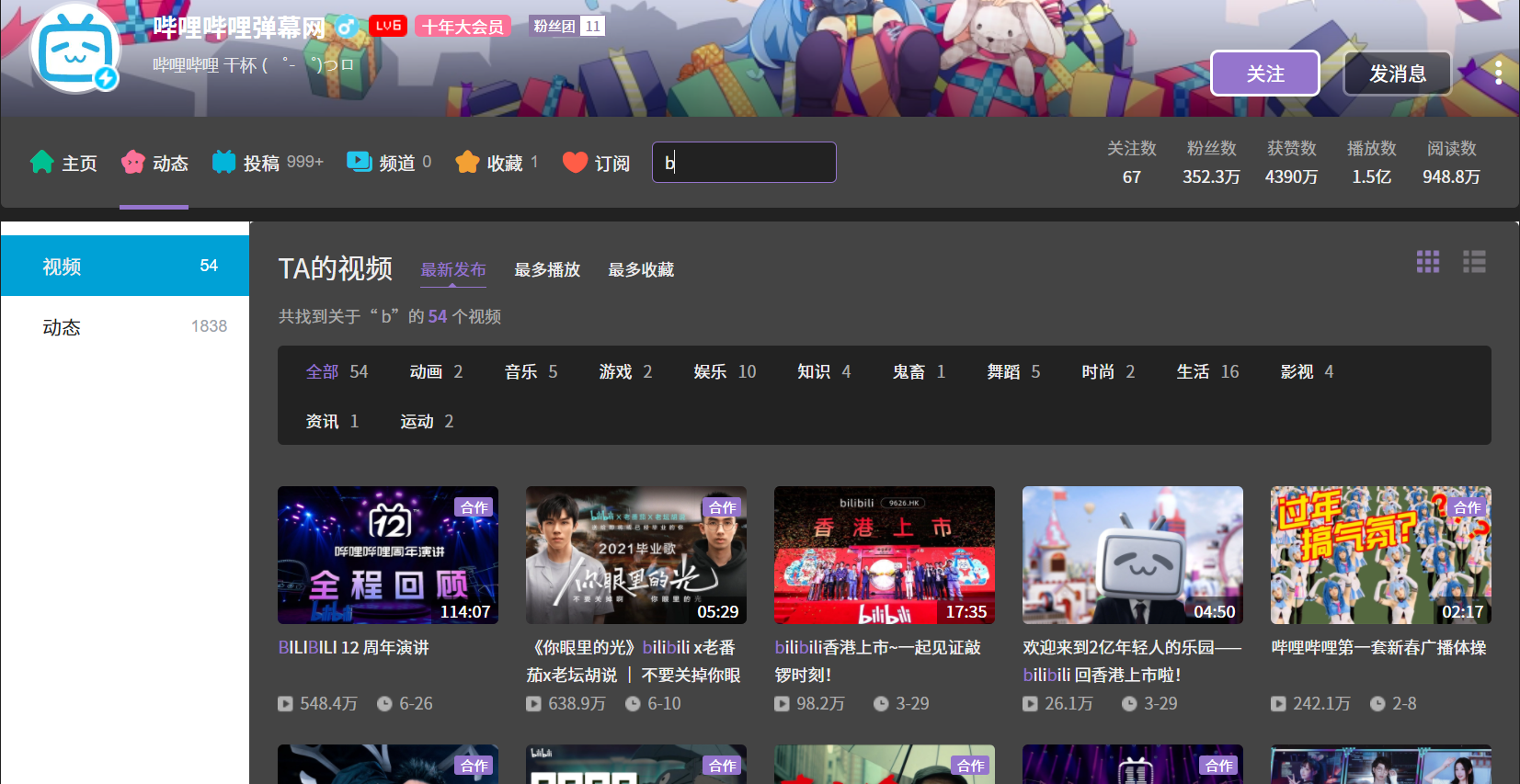Click the male gender icon beside username
Viewport: 1520px width, 784px height.
(x=346, y=27)
